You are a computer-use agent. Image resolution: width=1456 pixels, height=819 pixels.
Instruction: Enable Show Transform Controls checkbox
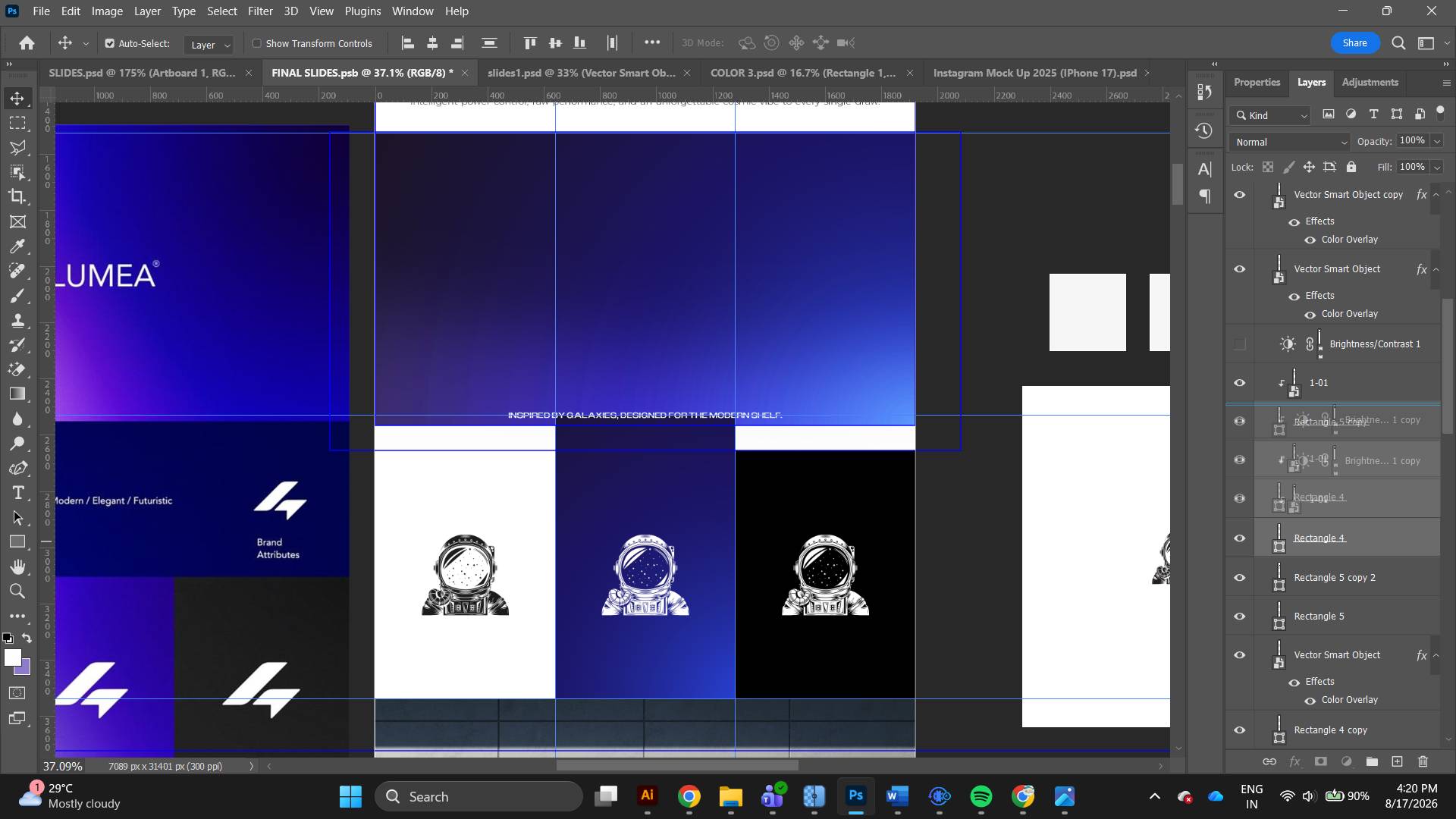pos(257,43)
